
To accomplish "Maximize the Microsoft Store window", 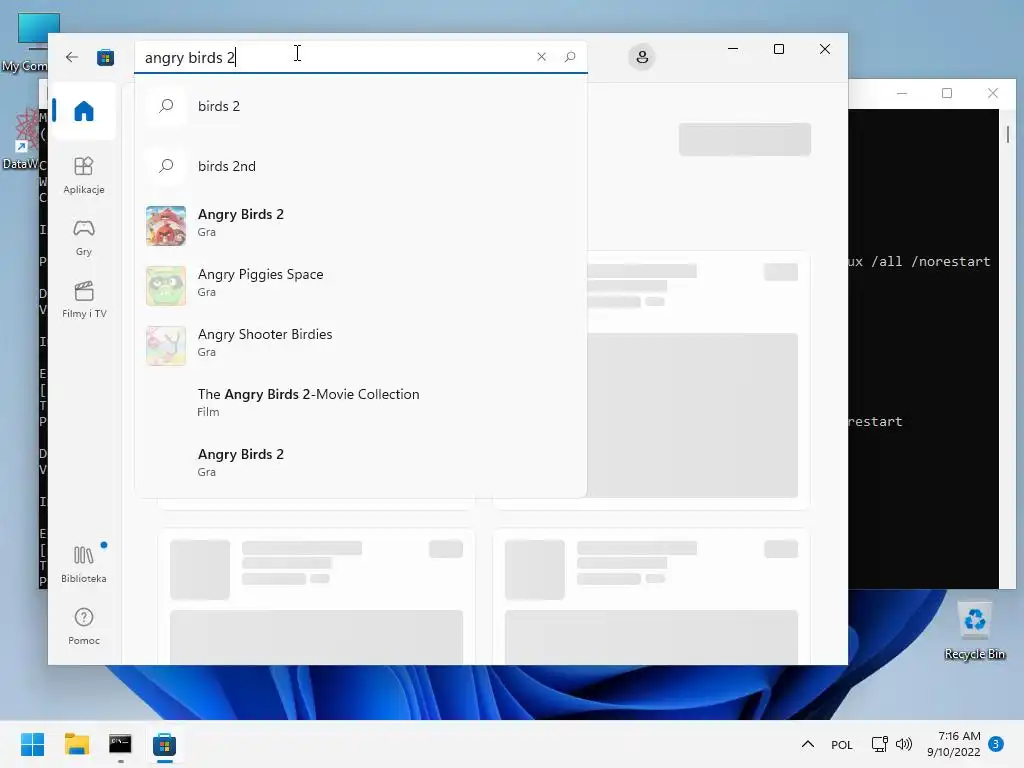I will (778, 49).
